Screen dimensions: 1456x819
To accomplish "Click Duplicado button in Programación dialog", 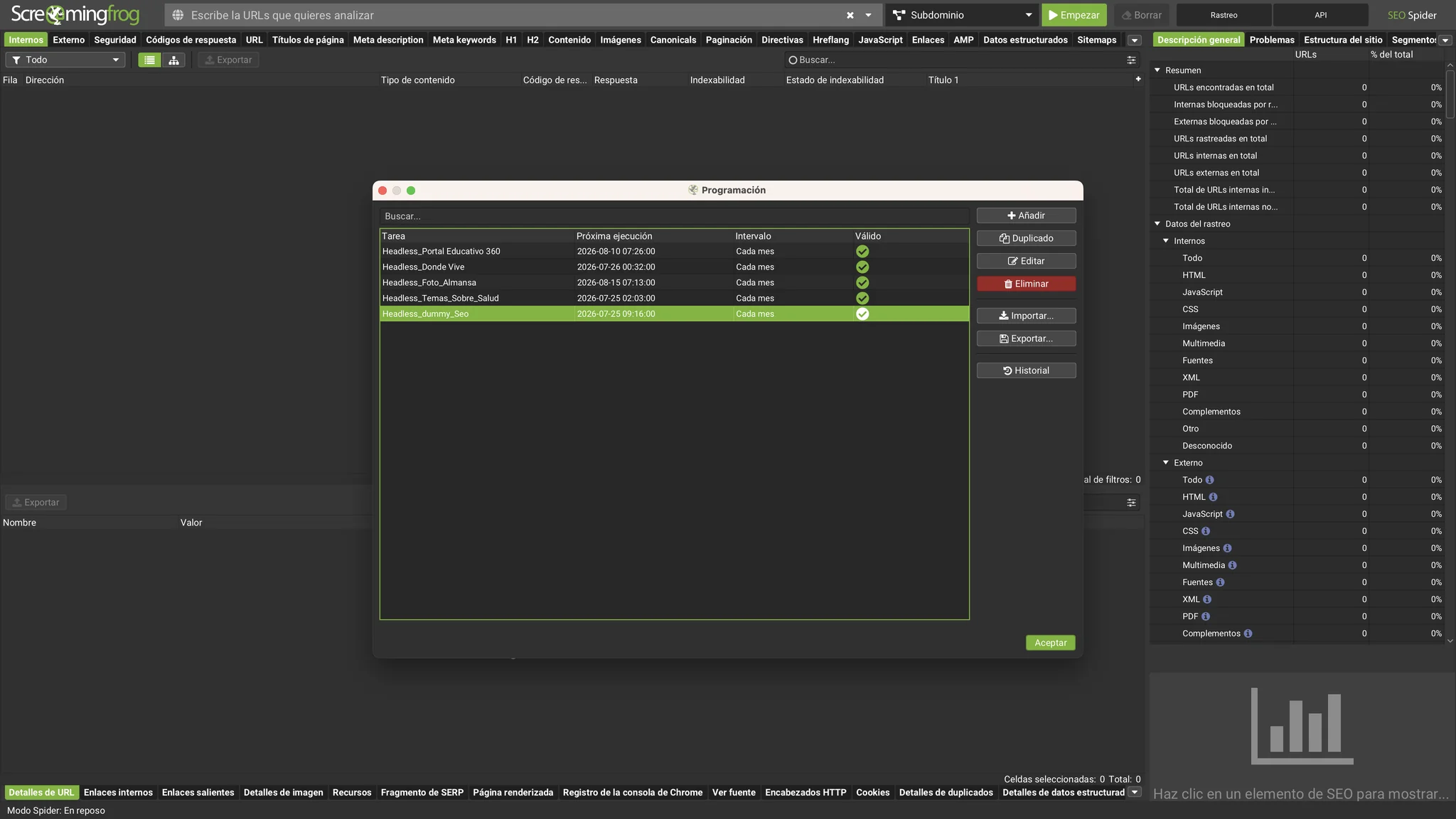I will coord(1026,238).
